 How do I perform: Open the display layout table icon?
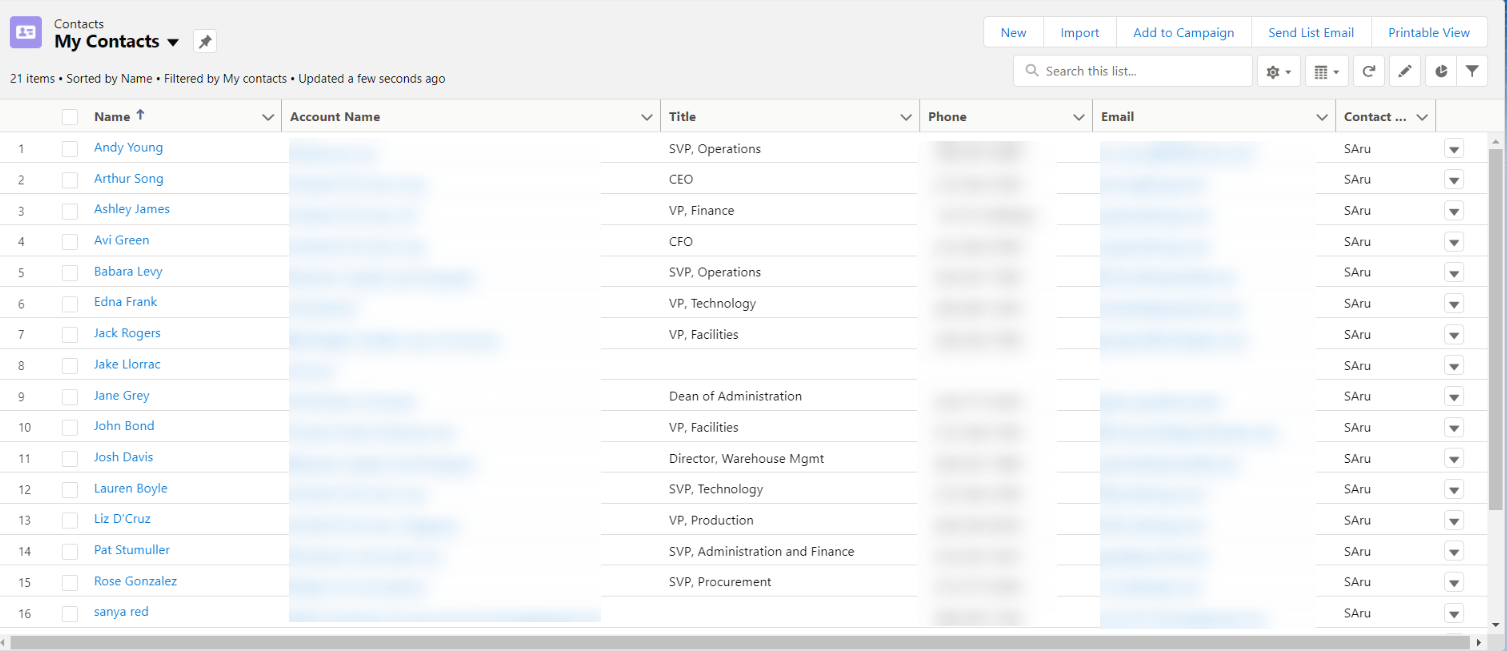tap(1326, 70)
